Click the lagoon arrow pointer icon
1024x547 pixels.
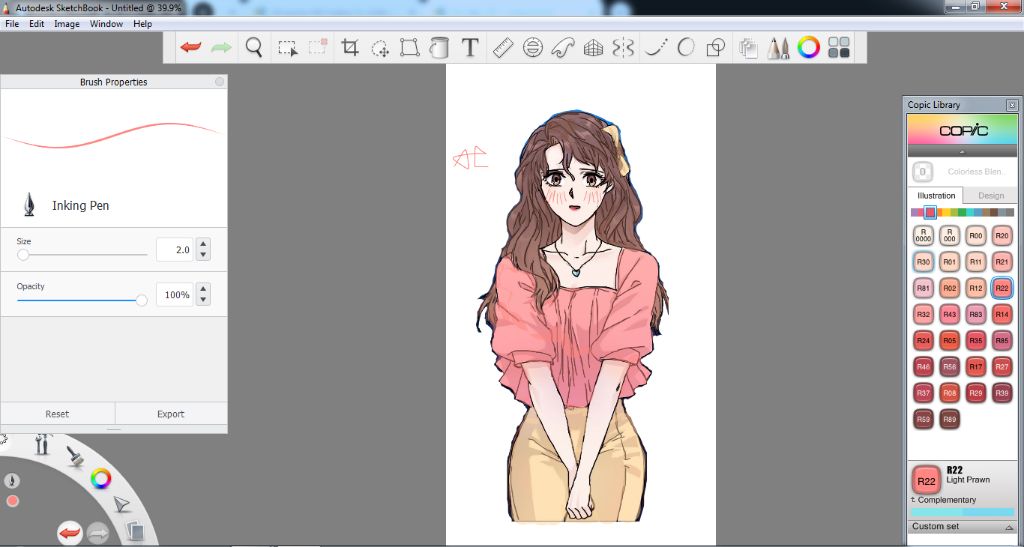coord(121,504)
